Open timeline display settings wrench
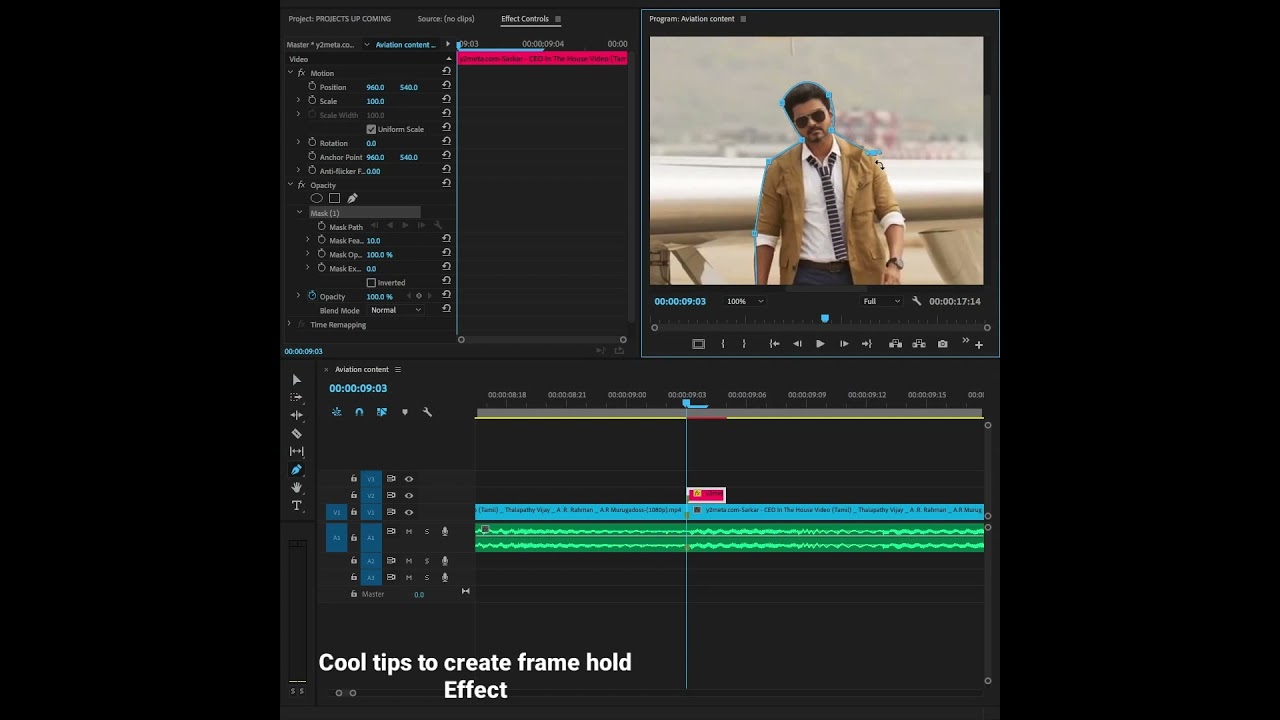The height and width of the screenshot is (720, 1280). 427,412
